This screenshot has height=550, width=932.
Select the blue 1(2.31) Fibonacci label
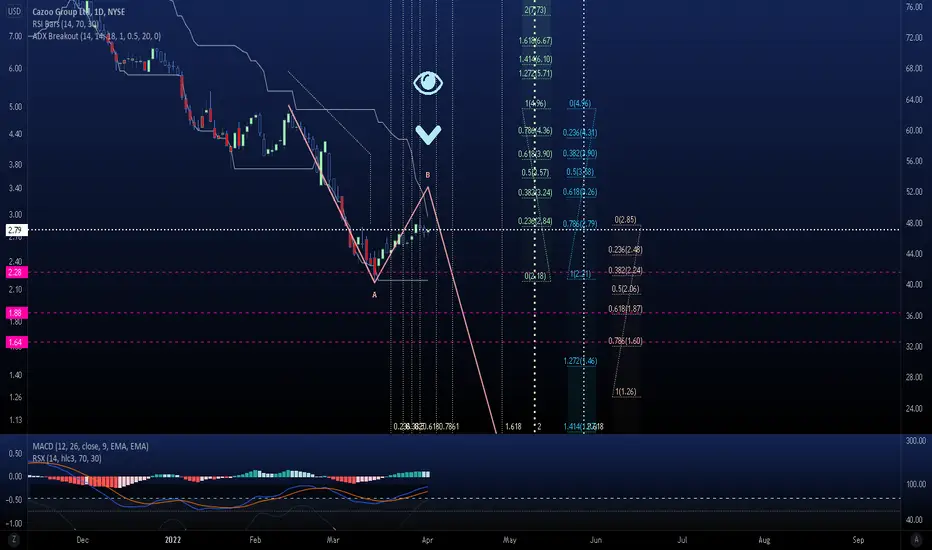pyautogui.click(x=580, y=274)
